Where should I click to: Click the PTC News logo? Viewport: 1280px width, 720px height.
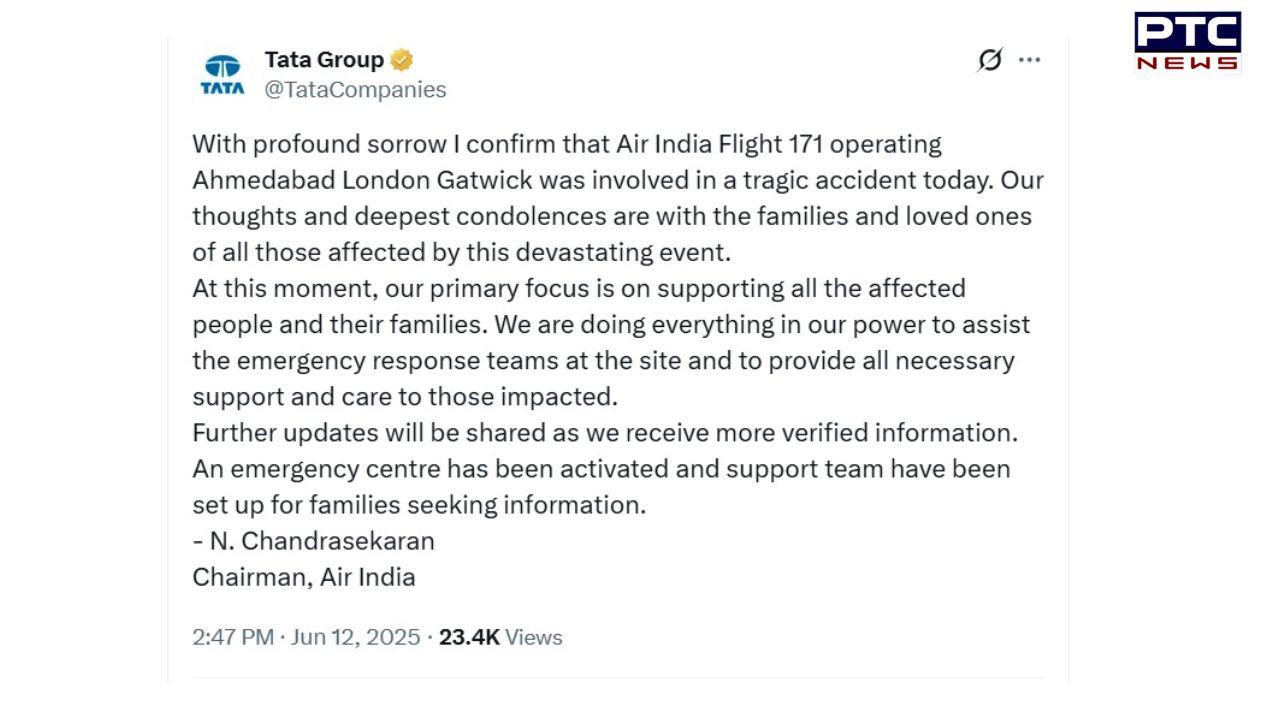click(x=1187, y=42)
